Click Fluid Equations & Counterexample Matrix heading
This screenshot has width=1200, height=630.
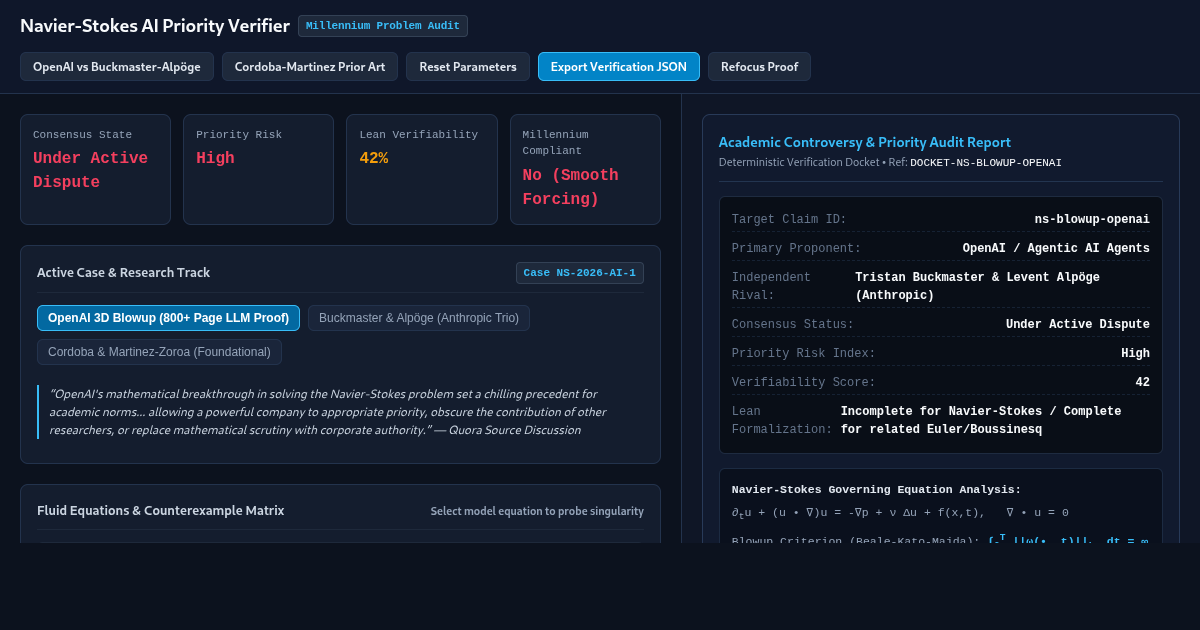tap(160, 510)
